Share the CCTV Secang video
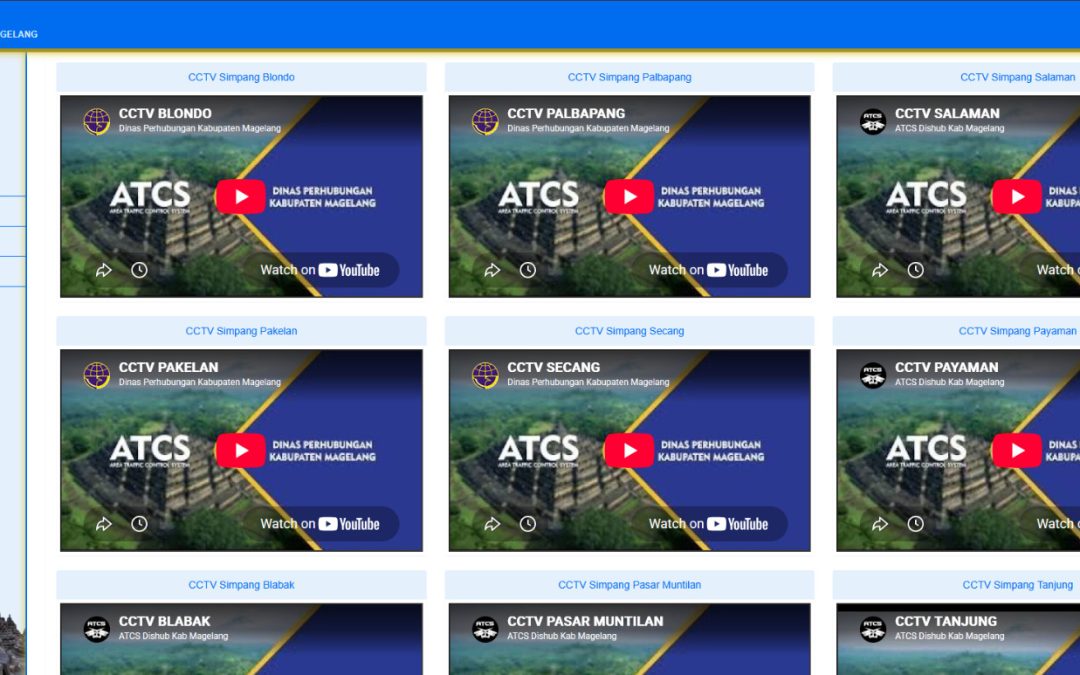Image resolution: width=1080 pixels, height=675 pixels. (492, 524)
